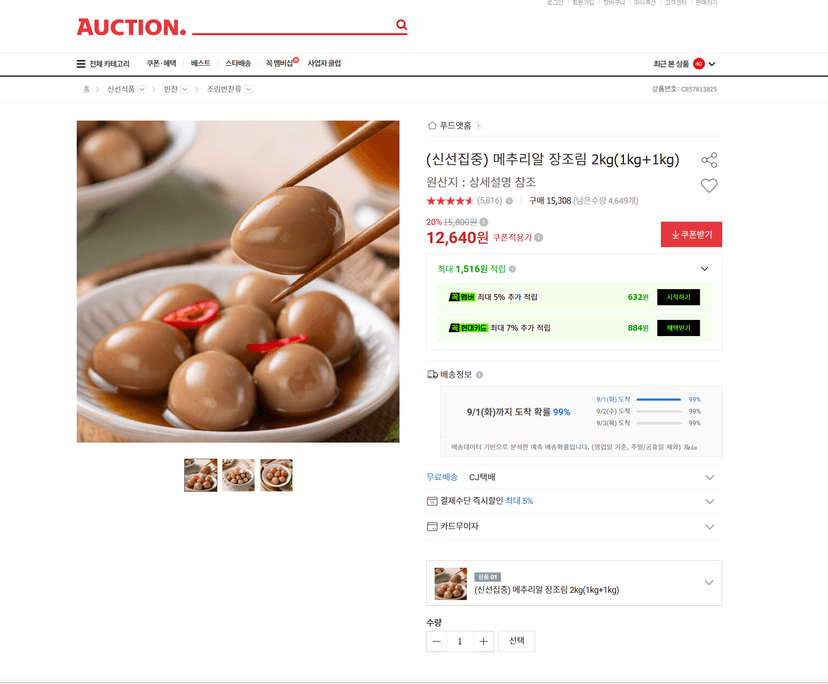Click the red search magnifier icon
Image resolution: width=828 pixels, height=684 pixels.
click(401, 25)
